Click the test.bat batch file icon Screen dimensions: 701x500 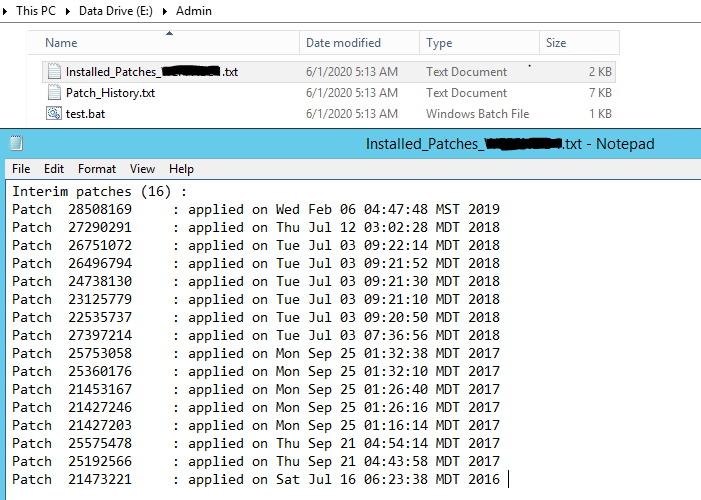pos(54,113)
